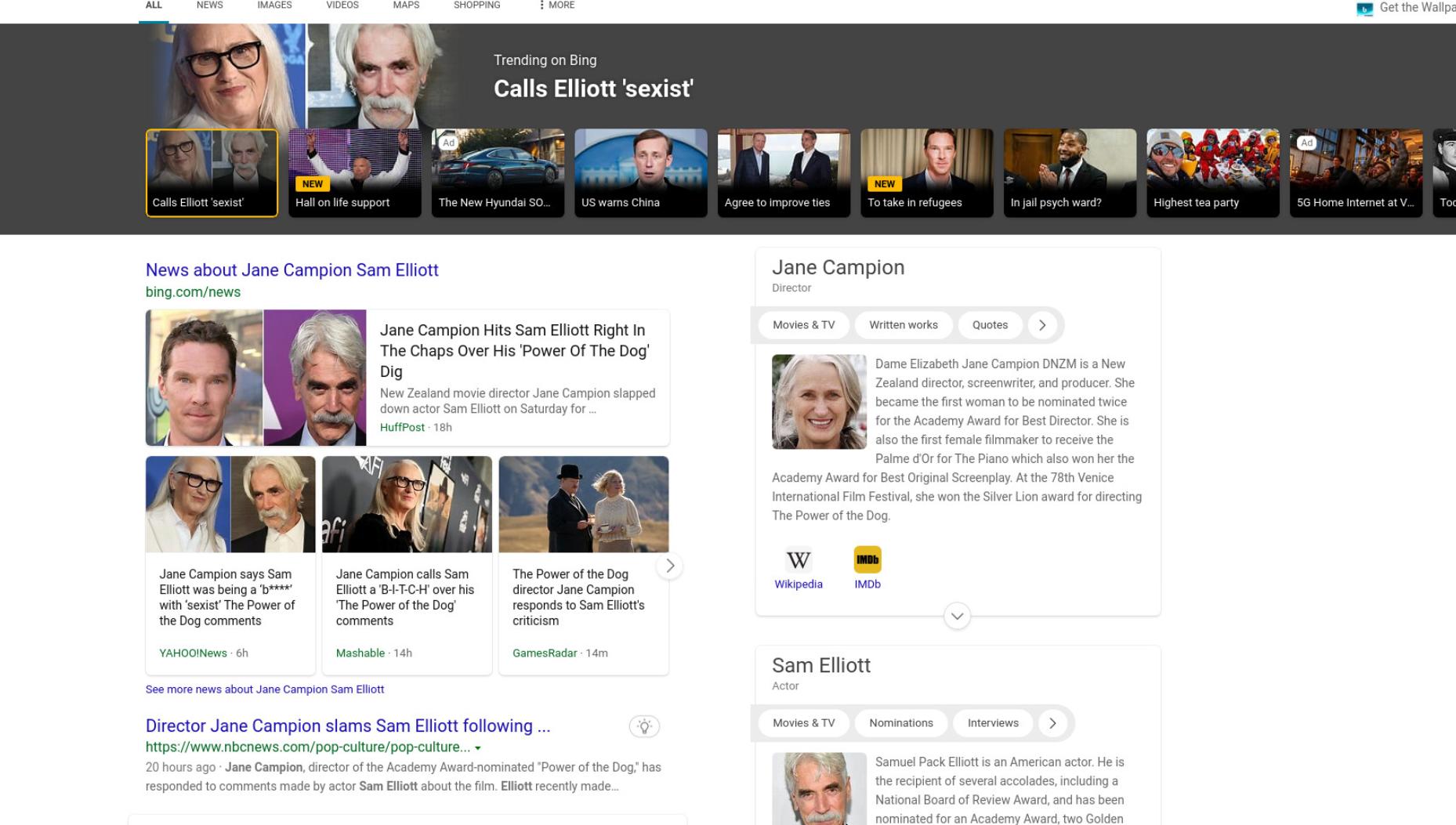The height and width of the screenshot is (825, 1456).
Task: Select the Agree to improve ties card
Action: (784, 173)
